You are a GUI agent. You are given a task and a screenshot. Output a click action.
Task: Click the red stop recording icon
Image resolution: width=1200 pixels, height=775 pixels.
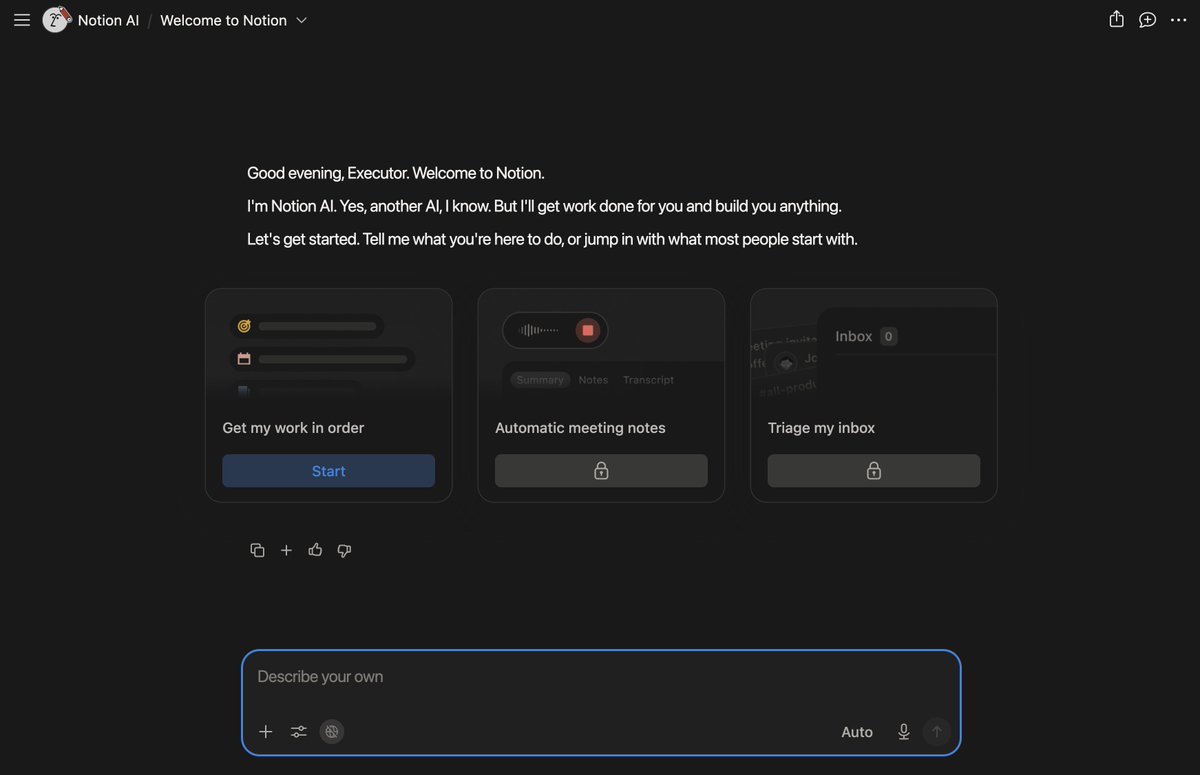[588, 330]
